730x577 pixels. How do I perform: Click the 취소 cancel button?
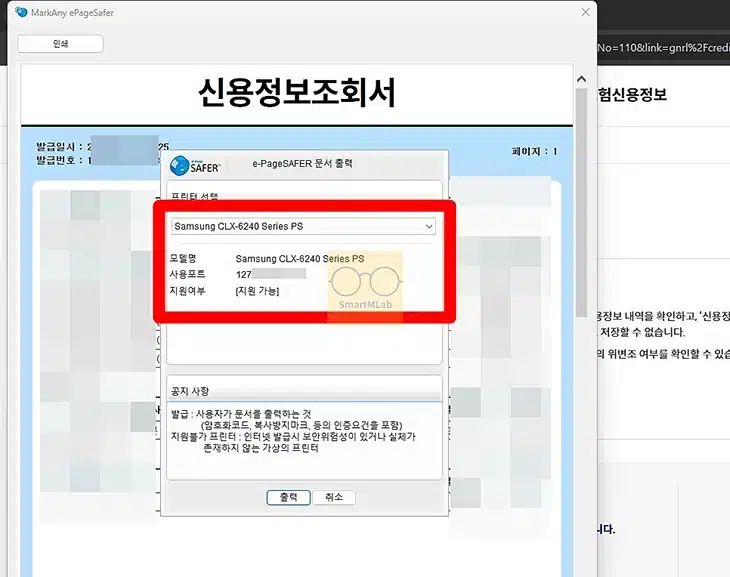334,497
